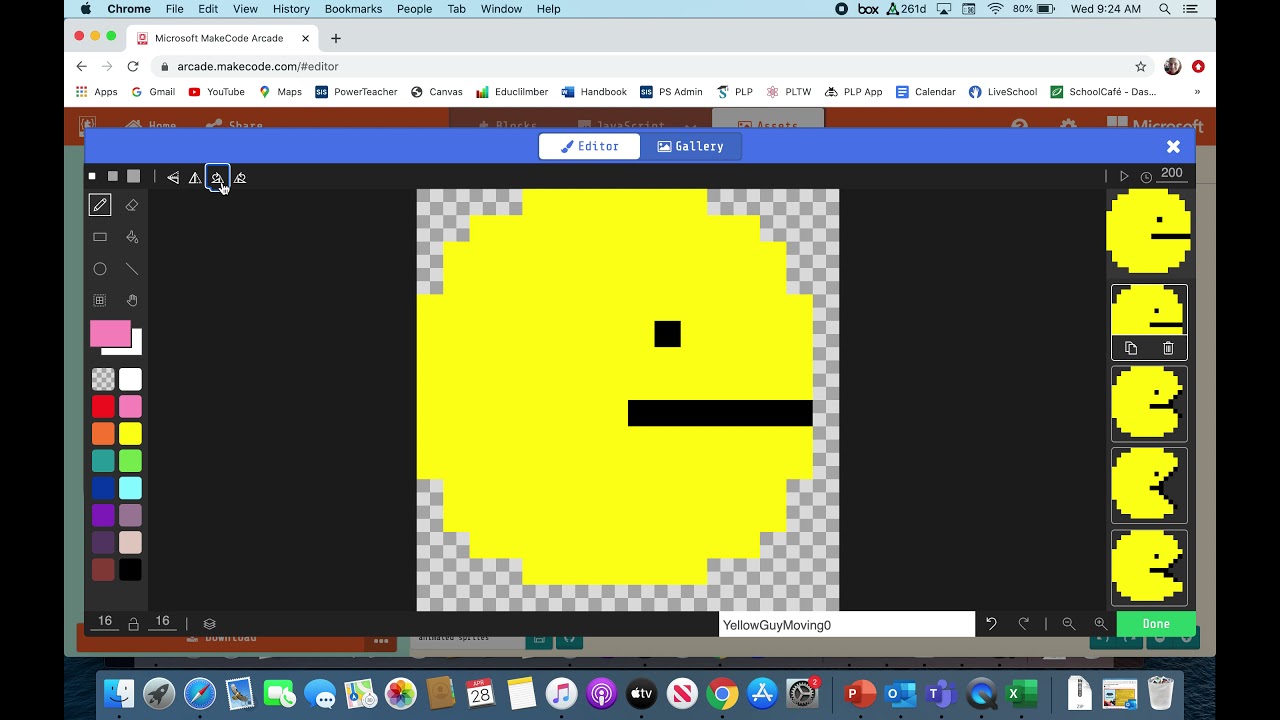
Task: Reload the current page
Action: coord(133,66)
